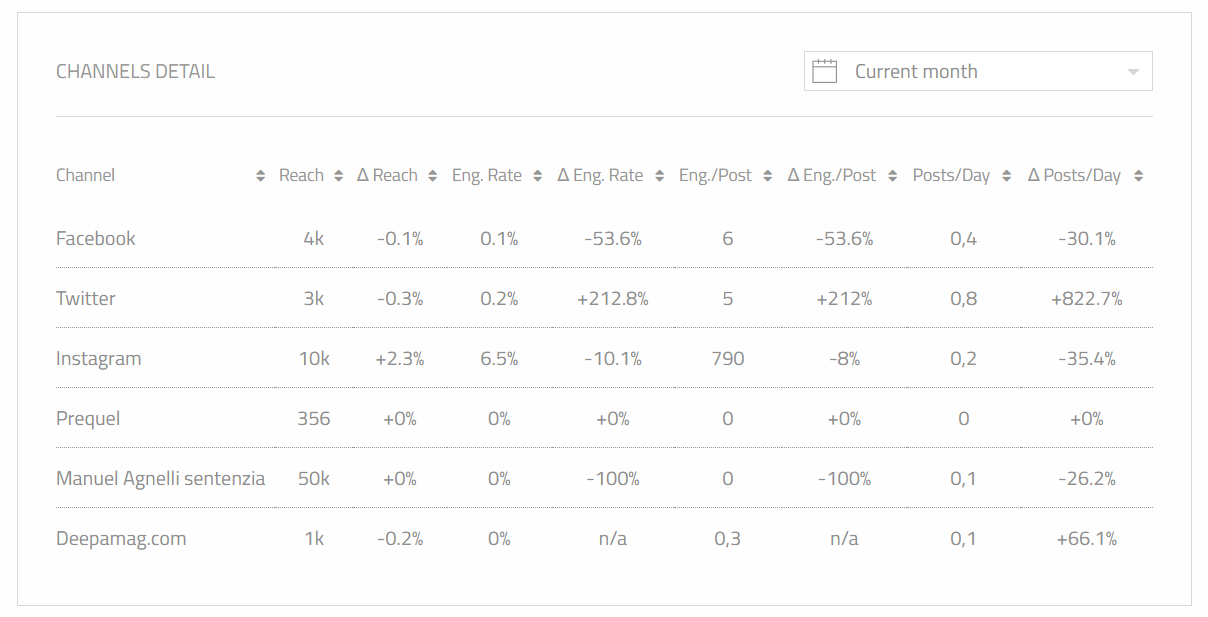This screenshot has width=1208, height=617.
Task: Click sort arrows beside Δ Posts/Day
Action: tap(1137, 176)
